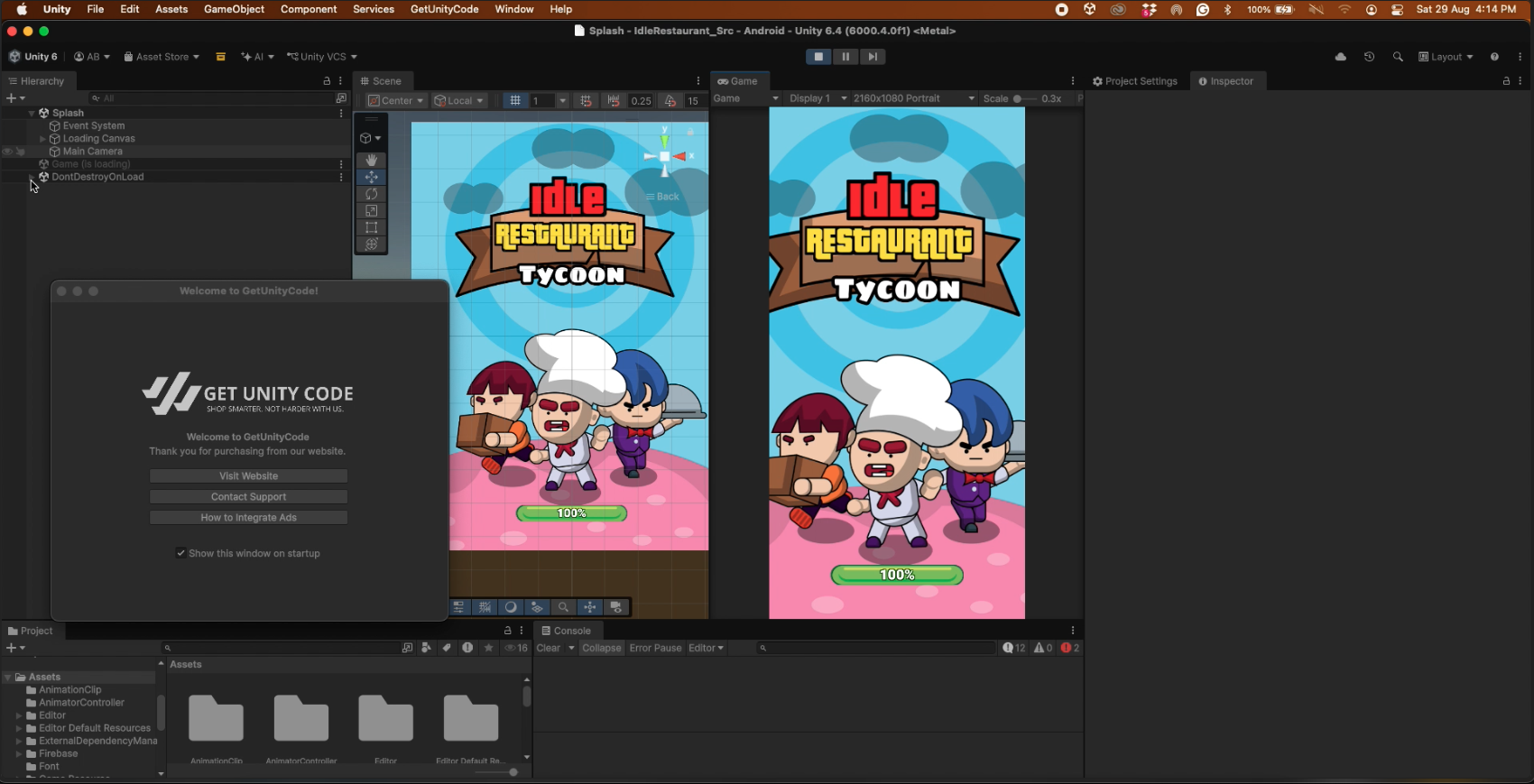Screen dimensions: 1534x784
Task: Open Project search in-window picker icon
Action: click(407, 648)
